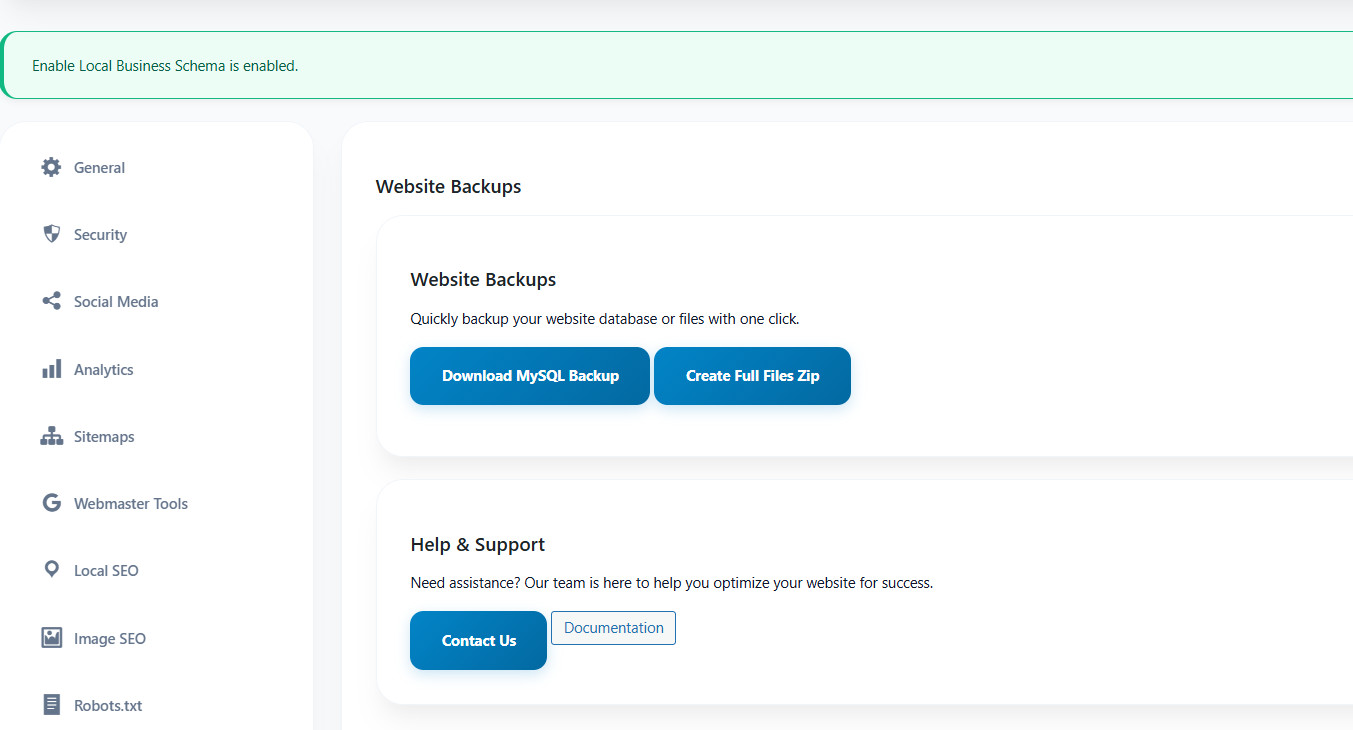The width and height of the screenshot is (1353, 730).
Task: Click the schema enabled notification banner
Action: click(x=165, y=65)
